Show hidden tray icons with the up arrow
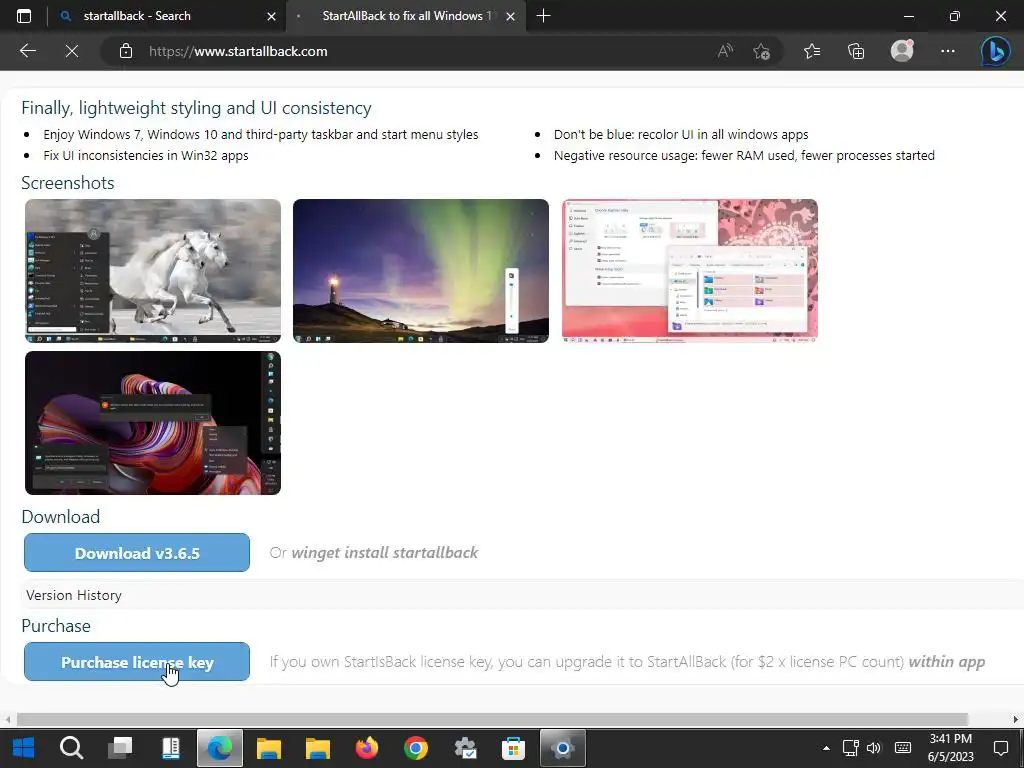The image size is (1024, 768). (x=826, y=748)
